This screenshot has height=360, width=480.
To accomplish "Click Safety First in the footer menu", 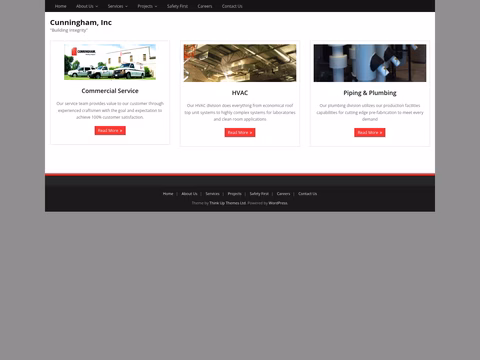I will point(259,194).
